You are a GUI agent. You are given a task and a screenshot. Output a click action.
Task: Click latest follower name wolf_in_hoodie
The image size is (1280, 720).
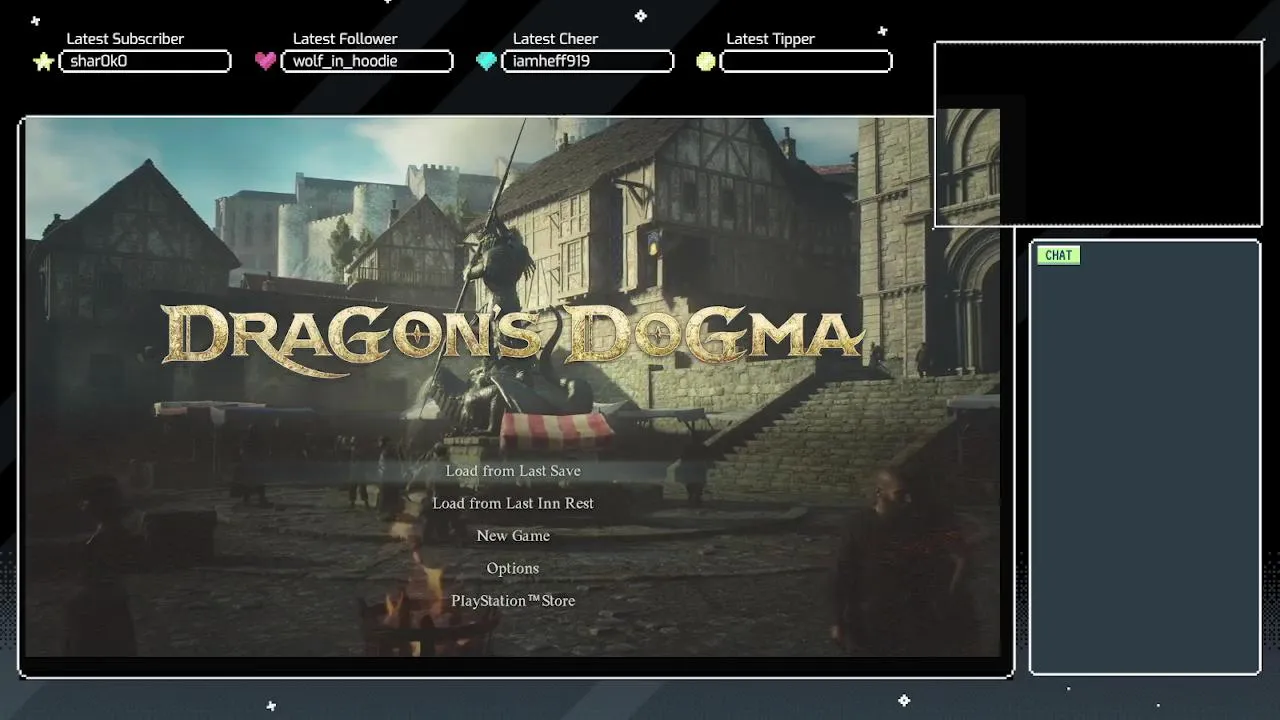tap(345, 61)
